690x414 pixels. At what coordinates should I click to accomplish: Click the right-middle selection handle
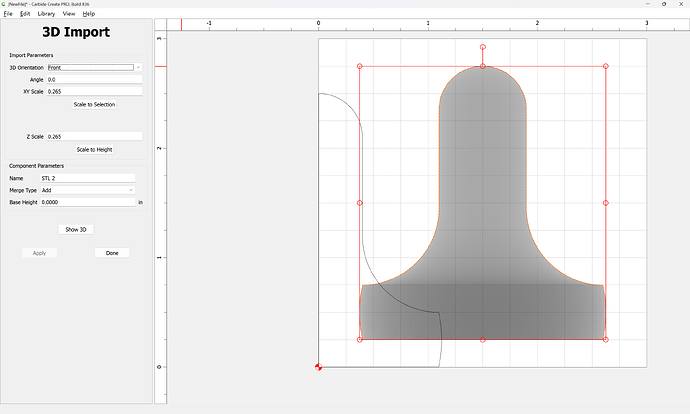(x=606, y=203)
